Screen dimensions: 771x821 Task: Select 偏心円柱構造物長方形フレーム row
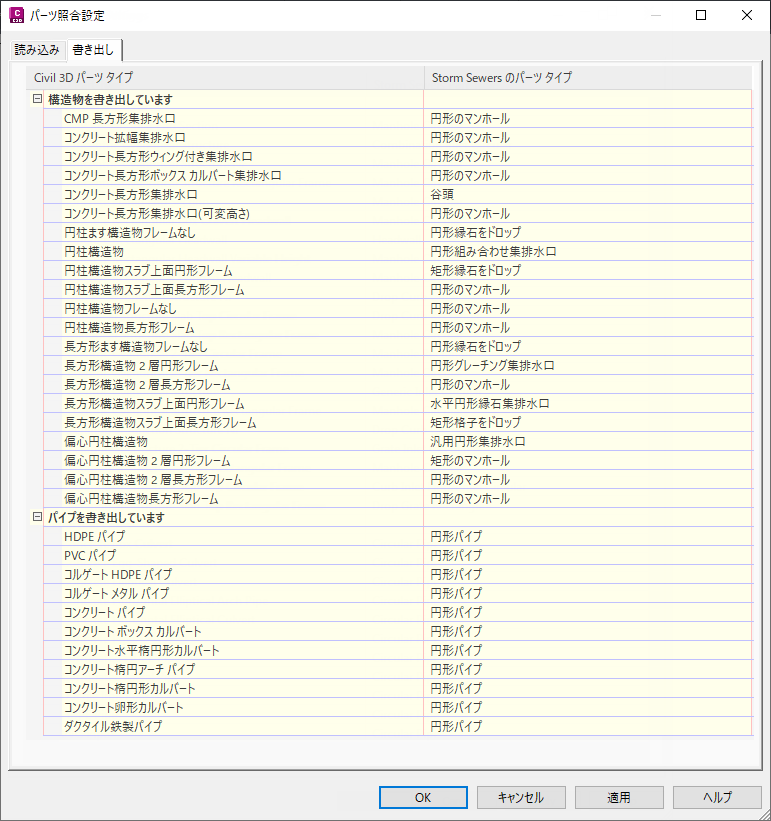(x=398, y=498)
